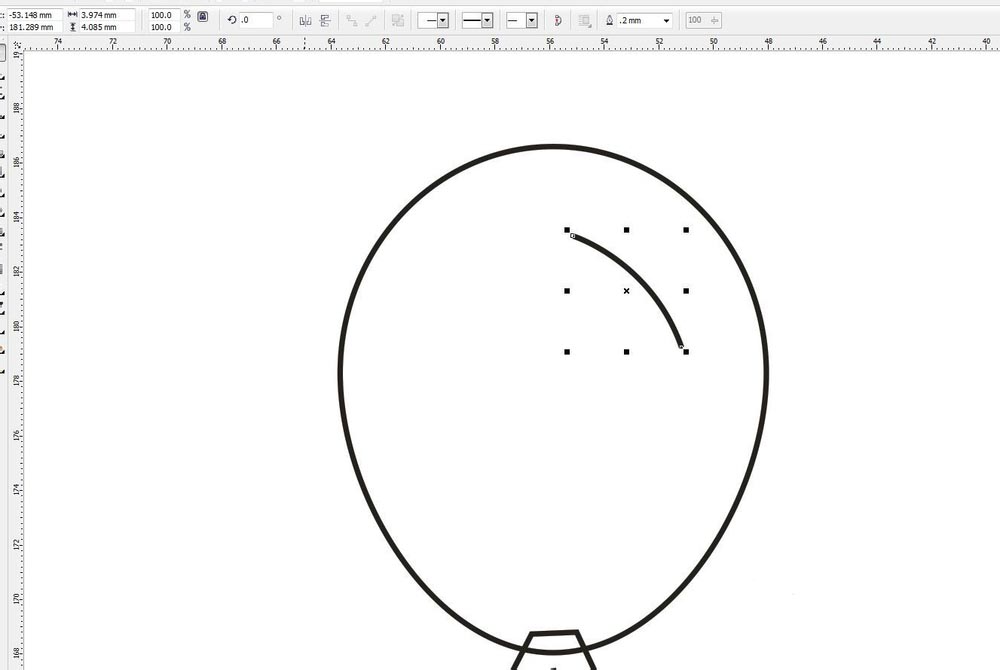Image resolution: width=1000 pixels, height=670 pixels.
Task: Click the bottom-middle selection handle of the arc
Action: tap(626, 352)
